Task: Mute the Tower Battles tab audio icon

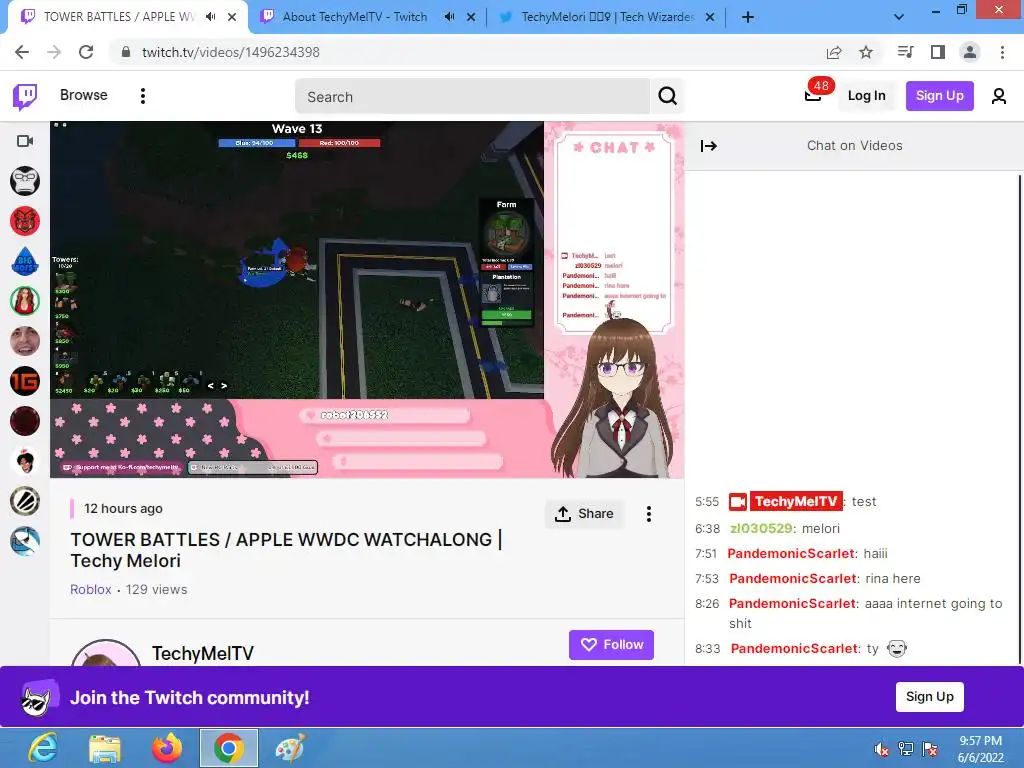Action: tap(210, 17)
